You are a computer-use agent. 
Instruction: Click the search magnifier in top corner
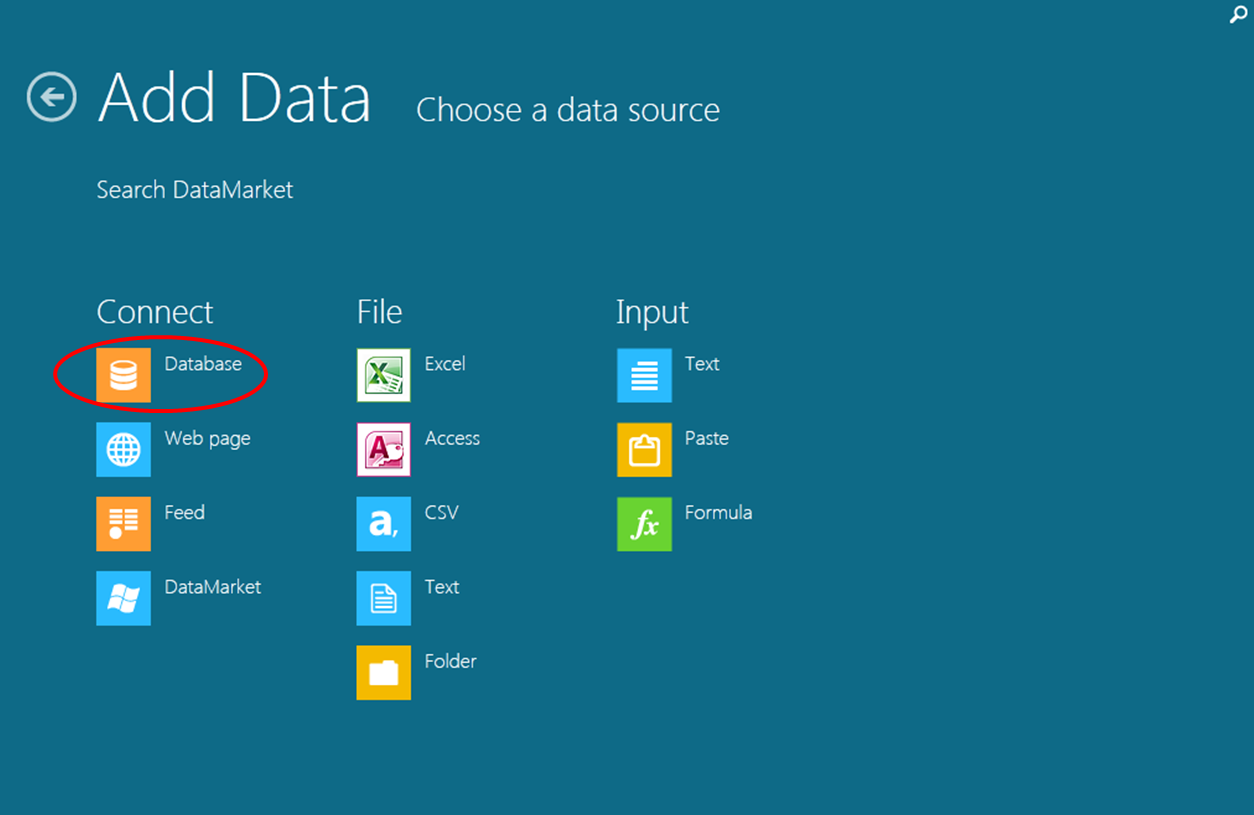pos(1238,15)
